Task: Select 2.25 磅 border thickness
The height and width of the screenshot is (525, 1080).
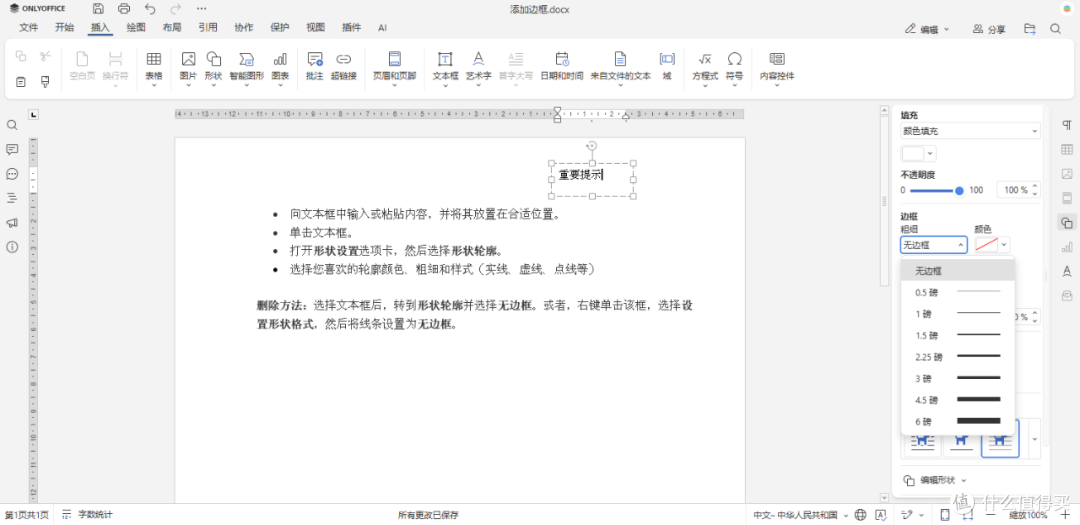Action: (957, 357)
